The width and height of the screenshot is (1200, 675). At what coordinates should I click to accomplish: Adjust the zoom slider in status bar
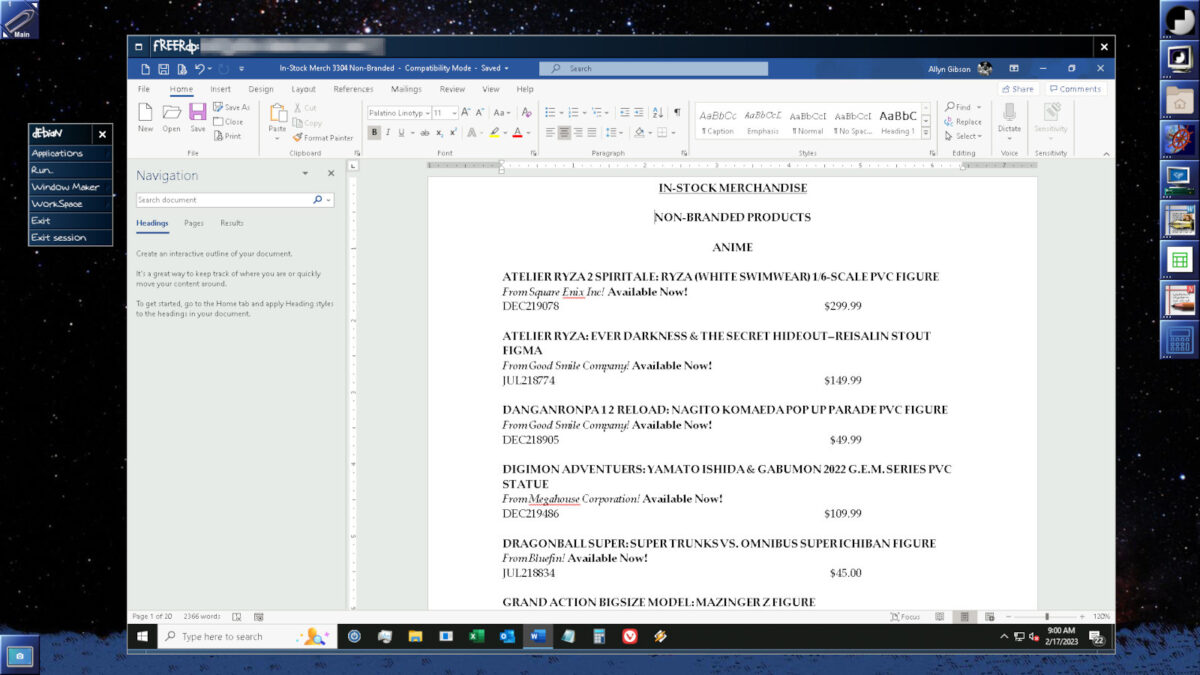pyautogui.click(x=1047, y=617)
